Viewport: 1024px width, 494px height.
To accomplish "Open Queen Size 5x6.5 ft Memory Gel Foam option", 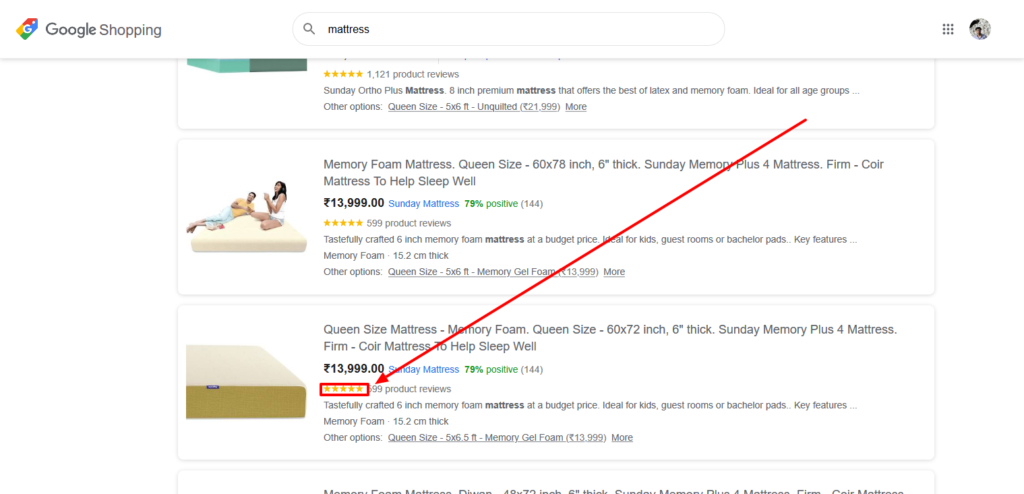I will pos(497,437).
